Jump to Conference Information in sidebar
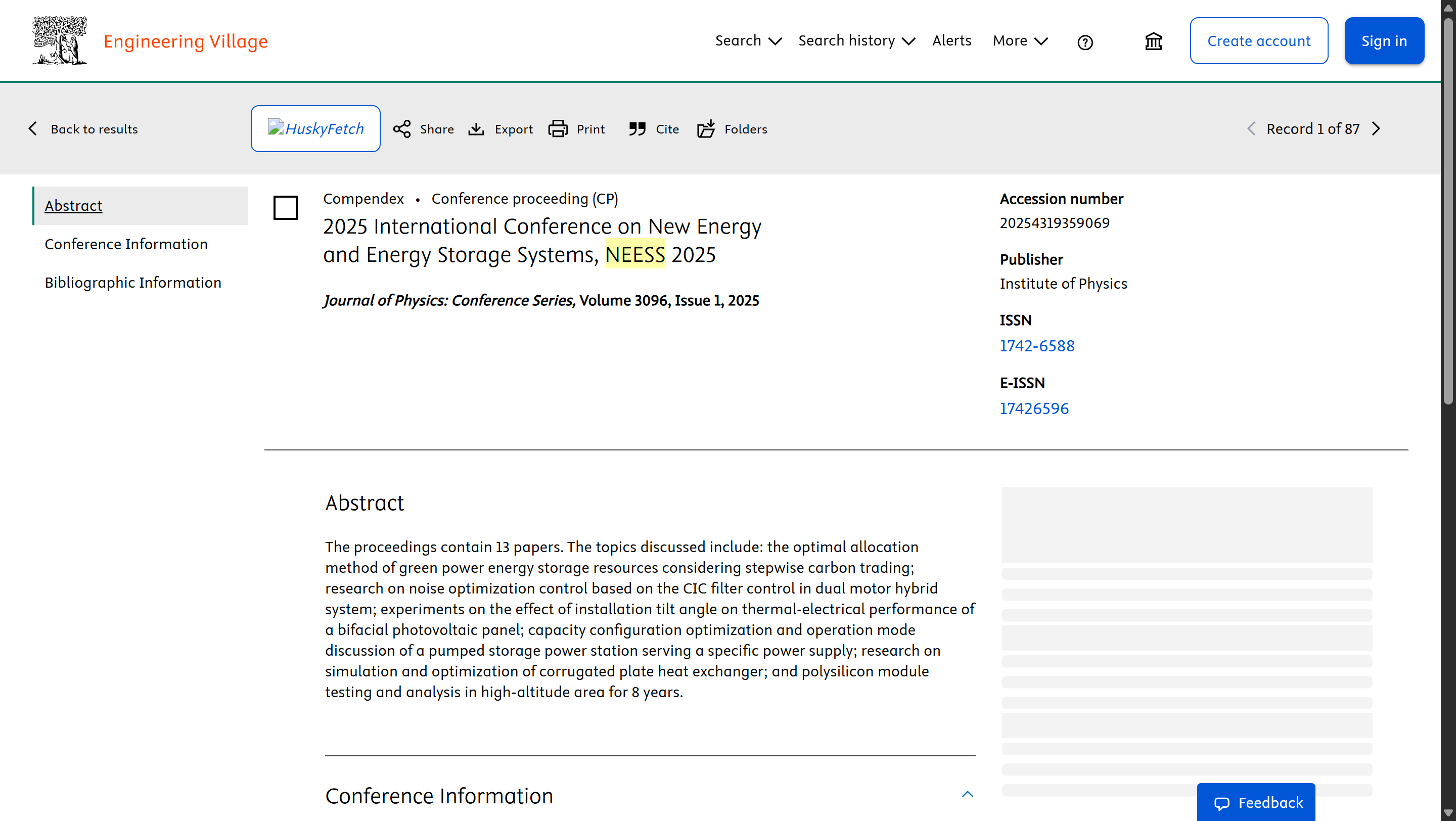 pos(126,244)
